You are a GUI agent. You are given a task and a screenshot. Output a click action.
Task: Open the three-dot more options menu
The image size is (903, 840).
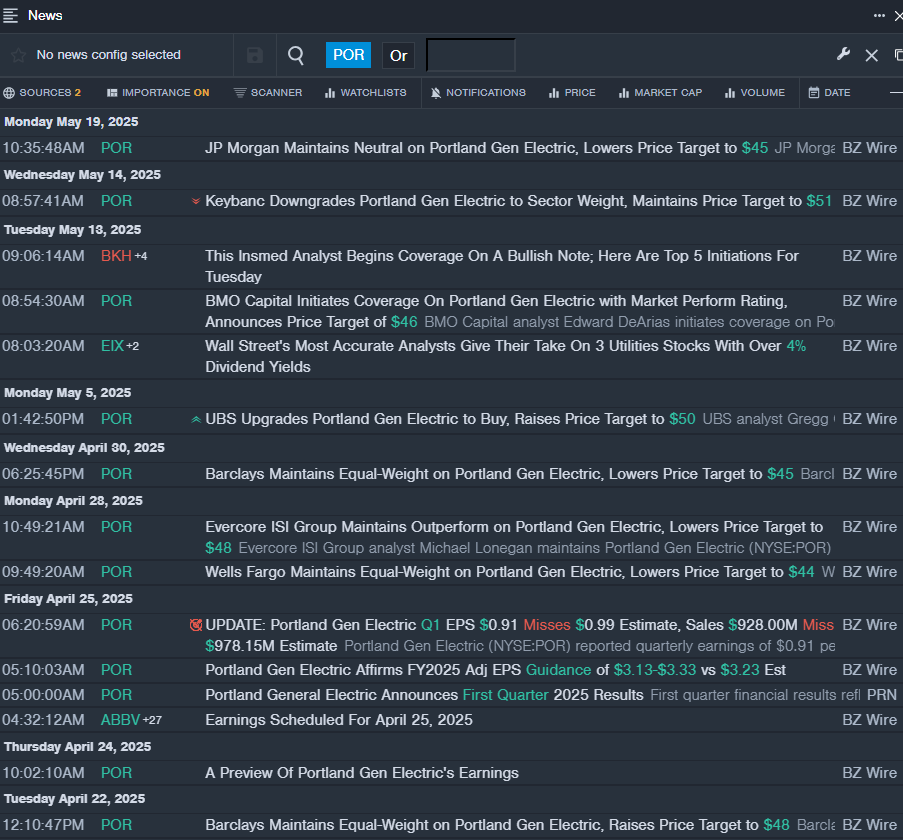pyautogui.click(x=879, y=16)
